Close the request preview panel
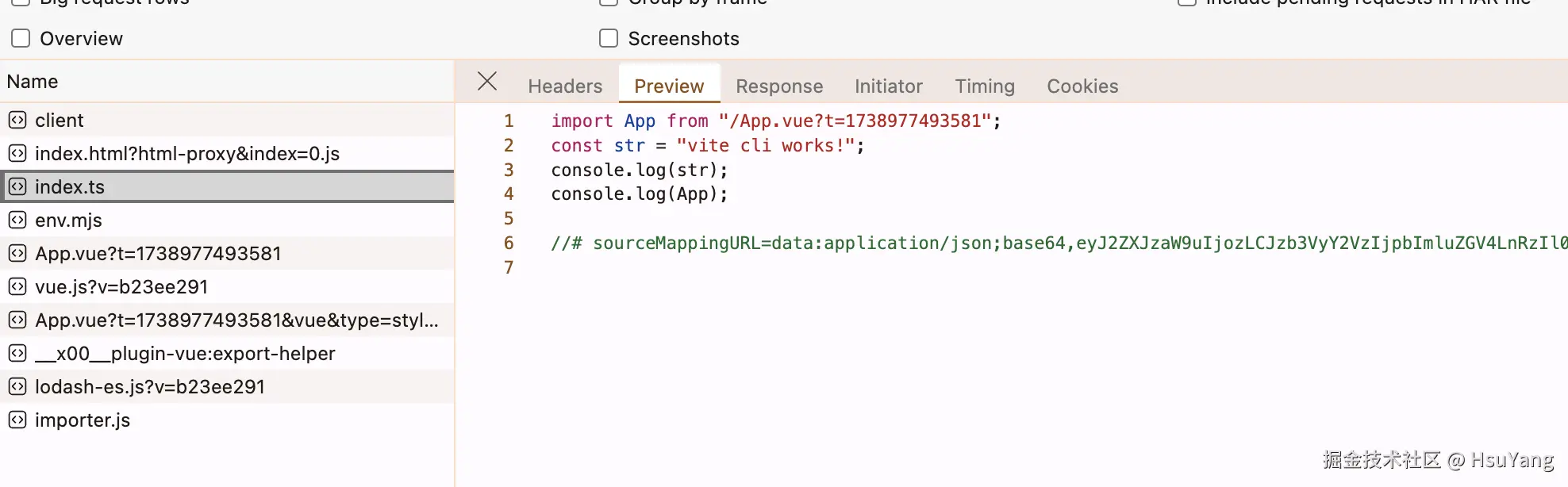 [487, 81]
